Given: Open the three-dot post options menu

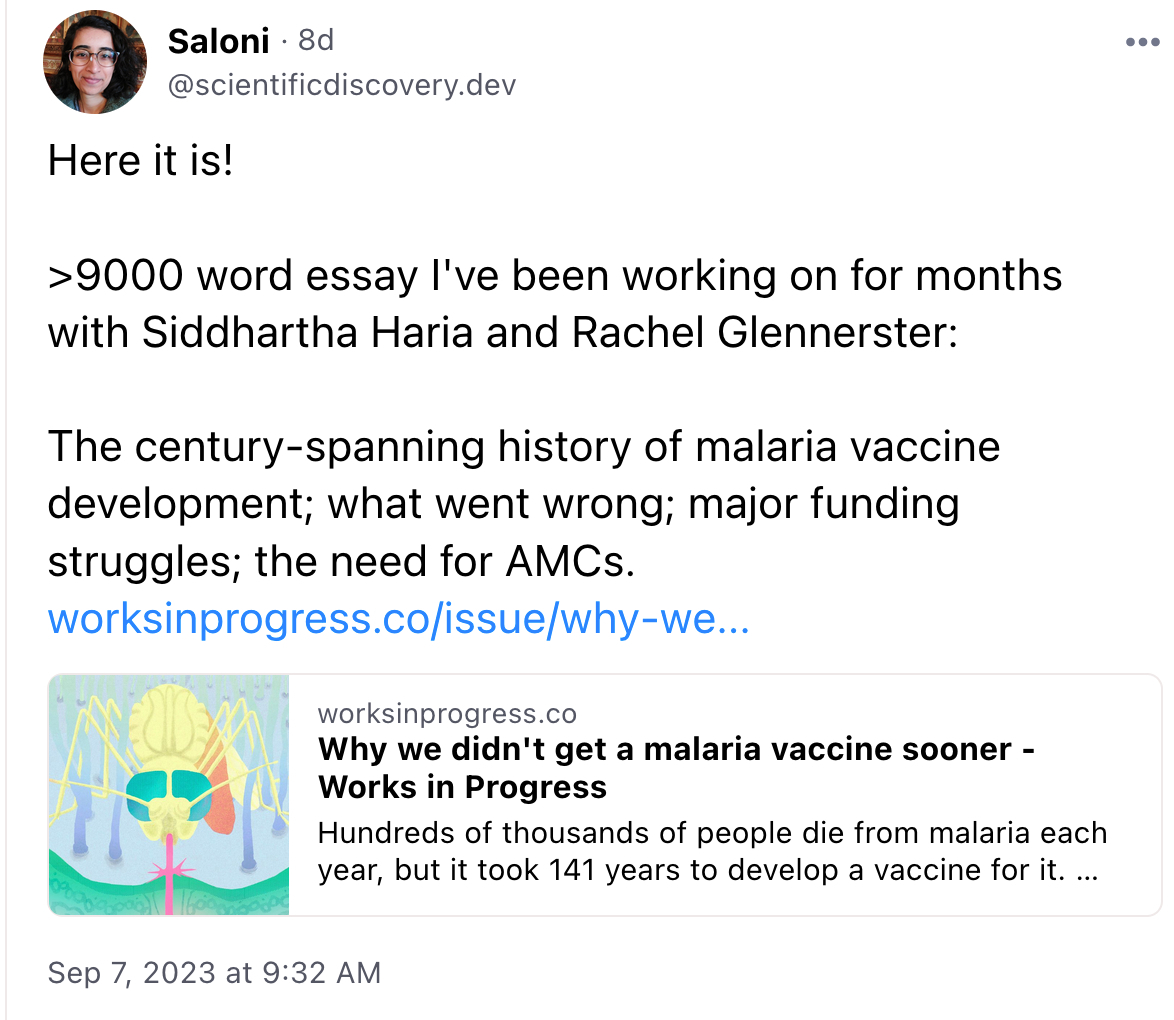Looking at the screenshot, I should click(1141, 42).
